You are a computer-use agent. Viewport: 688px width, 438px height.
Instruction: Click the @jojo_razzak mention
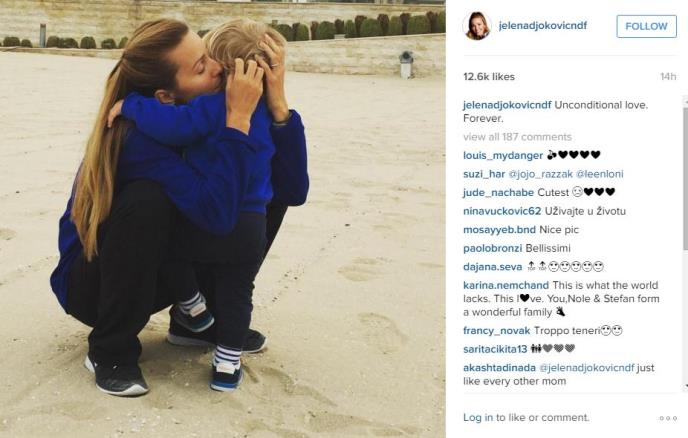(x=541, y=174)
